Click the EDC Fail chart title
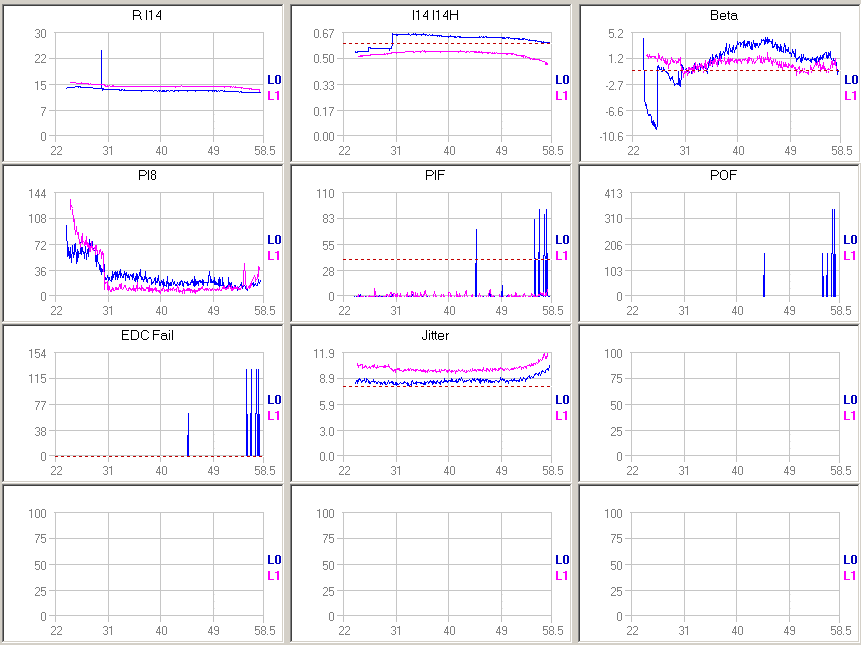Viewport: 861px width, 645px height. click(x=144, y=335)
